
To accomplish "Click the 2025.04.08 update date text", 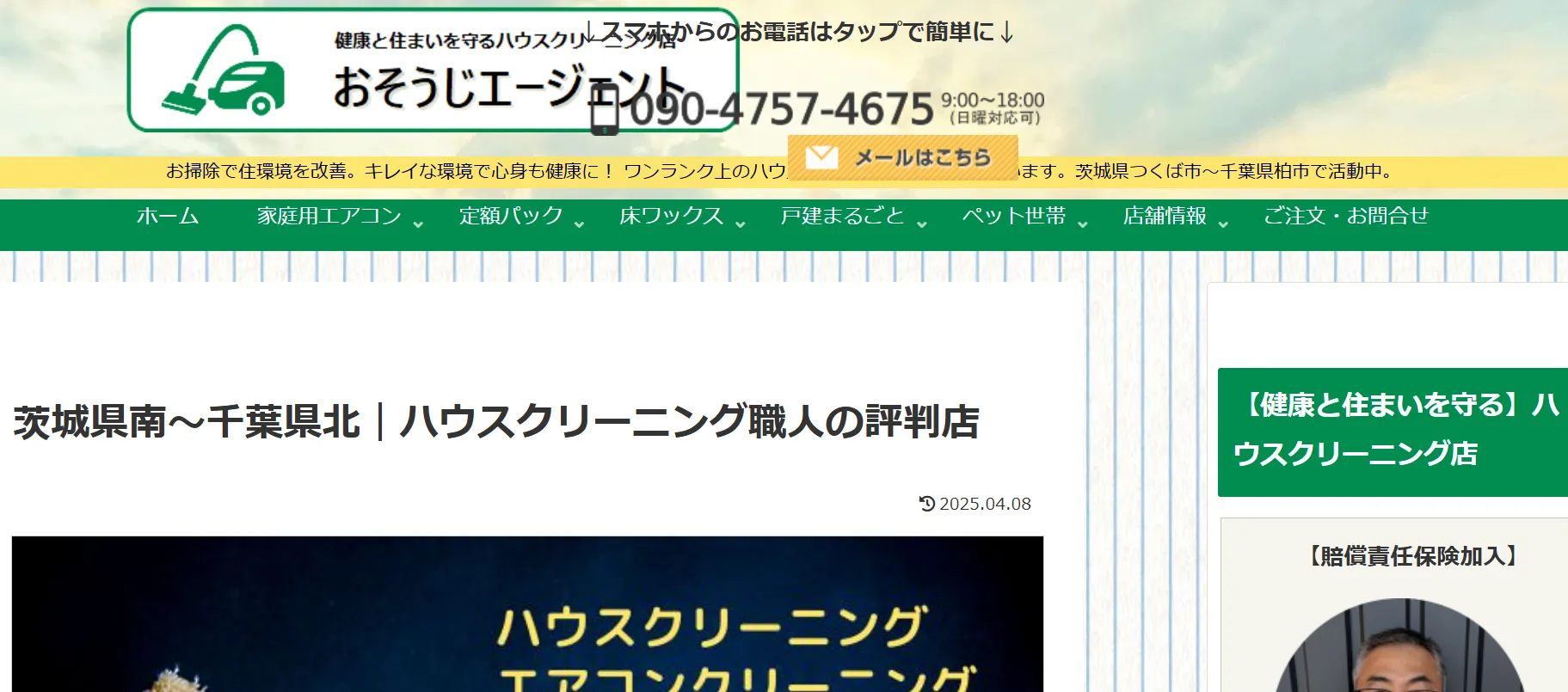I will click(x=985, y=504).
